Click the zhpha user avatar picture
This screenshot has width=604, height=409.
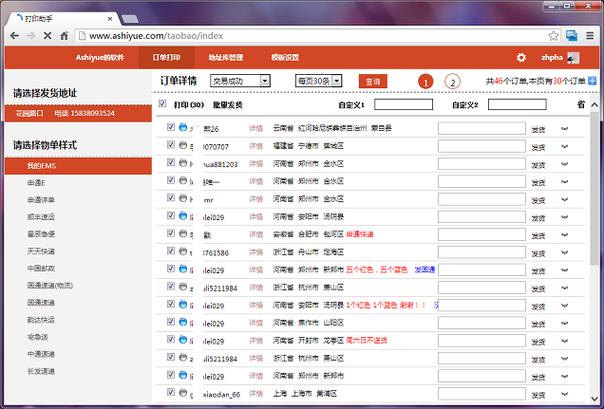573,58
